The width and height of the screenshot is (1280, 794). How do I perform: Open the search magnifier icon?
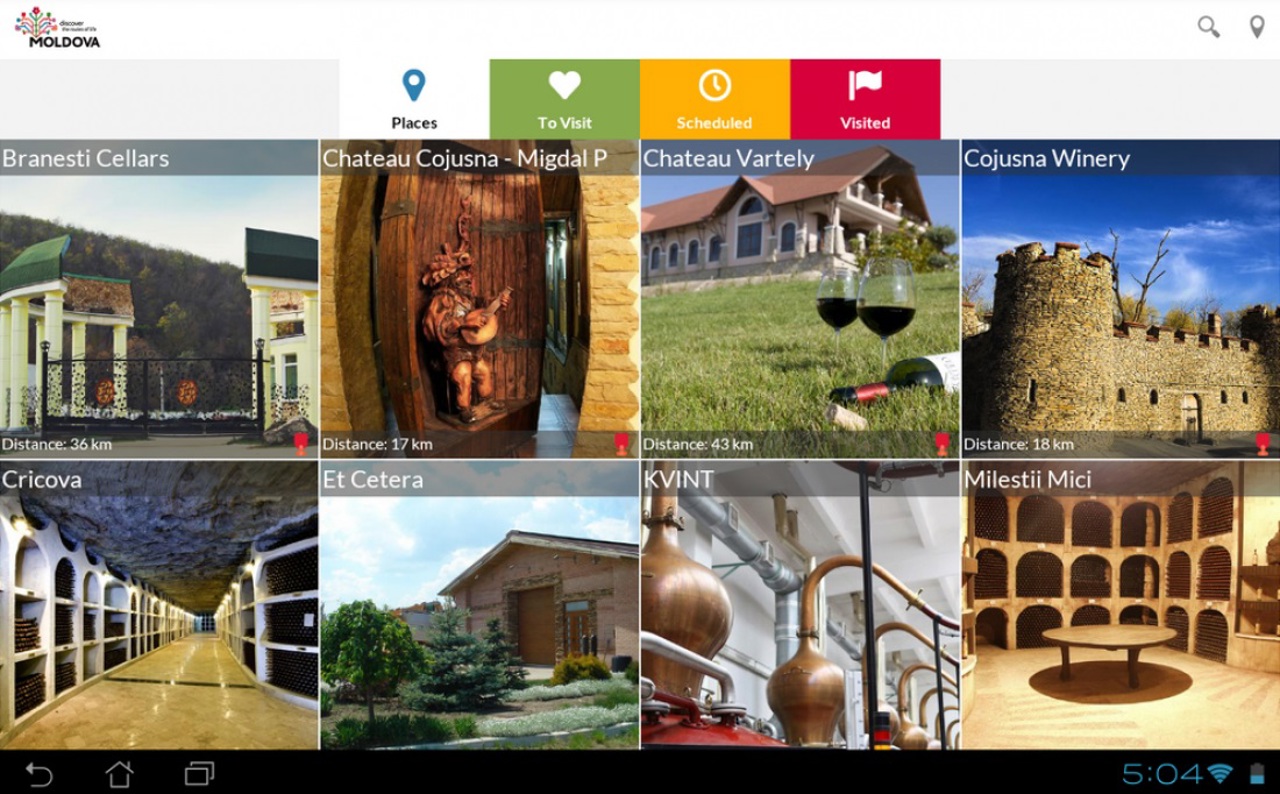point(1208,27)
